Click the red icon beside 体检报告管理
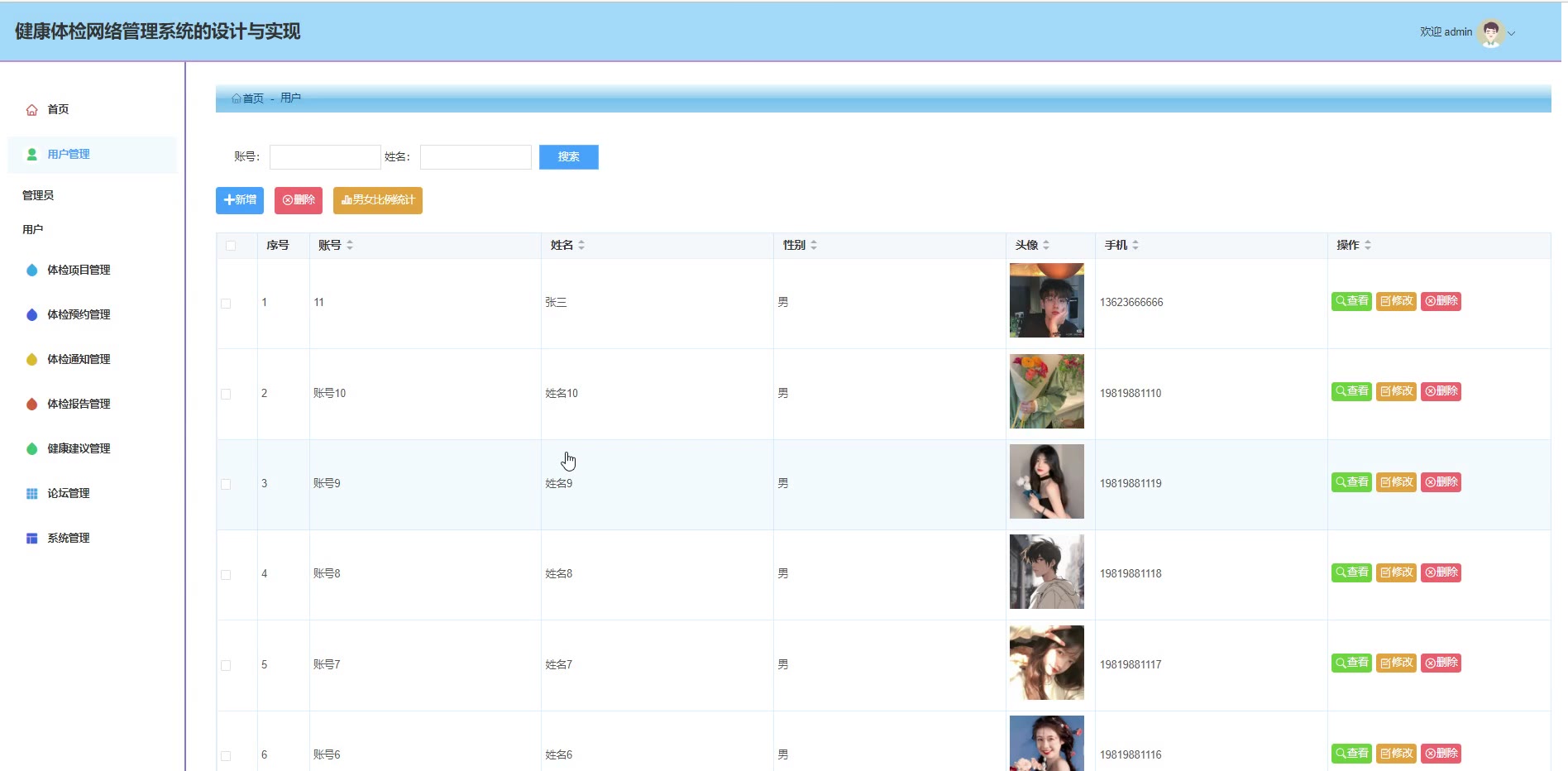 point(31,405)
